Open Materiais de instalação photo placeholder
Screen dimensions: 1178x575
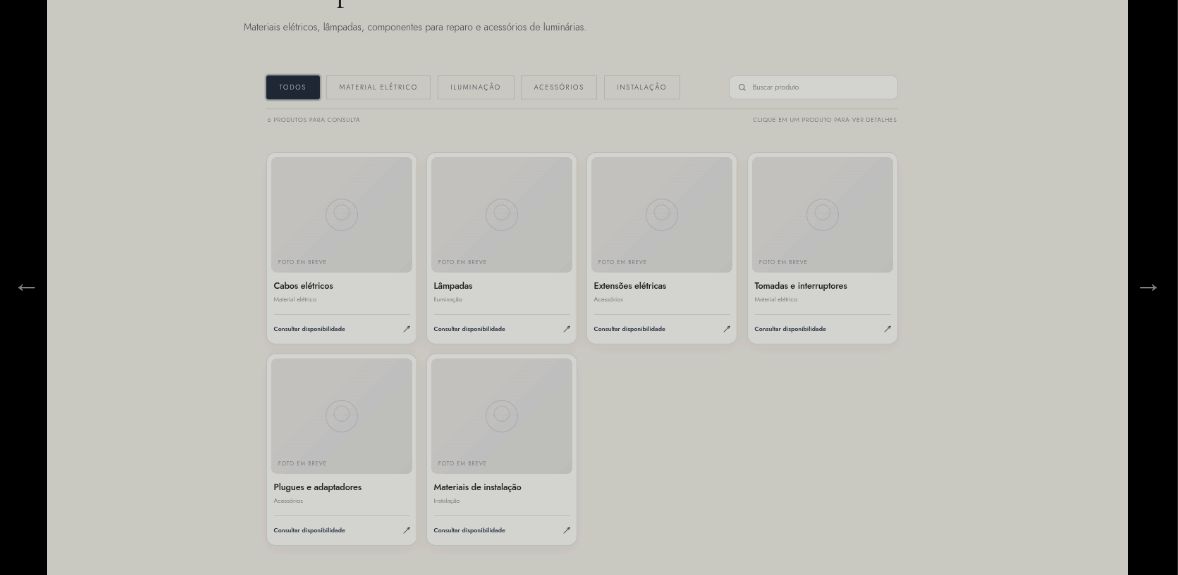(501, 416)
